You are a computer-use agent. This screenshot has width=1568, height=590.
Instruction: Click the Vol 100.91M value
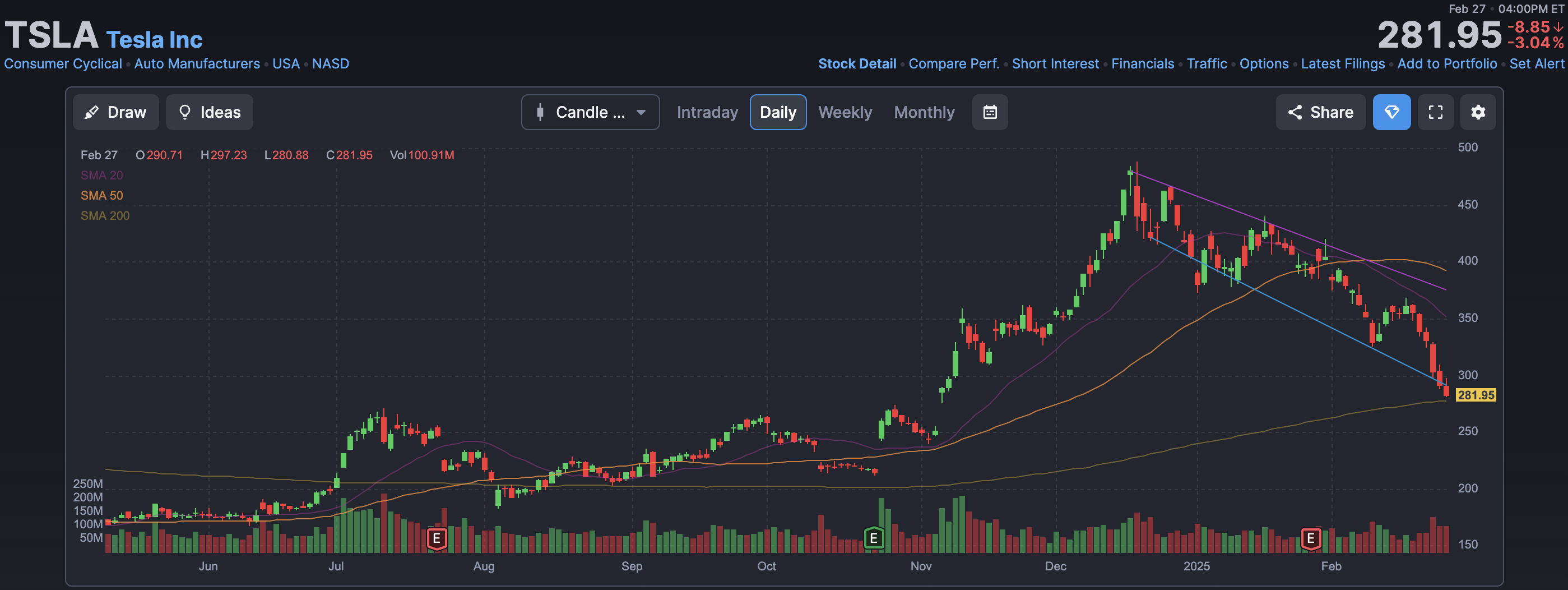422,155
